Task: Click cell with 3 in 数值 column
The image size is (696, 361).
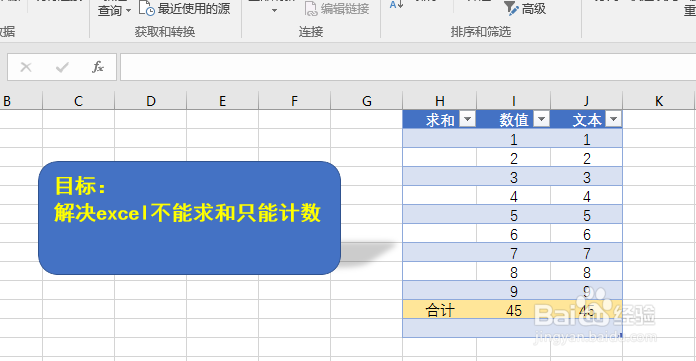Action: 514,177
